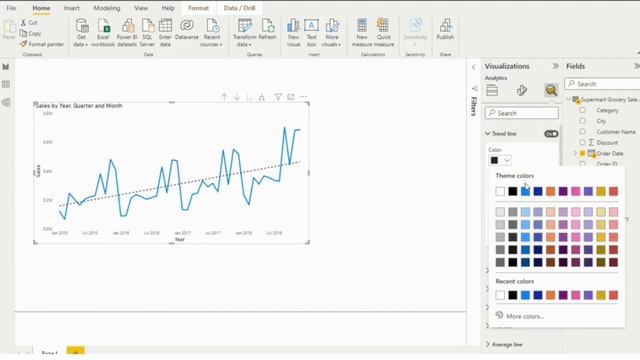The width and height of the screenshot is (640, 360).
Task: Check the Customer Name field
Action: pyautogui.click(x=582, y=131)
